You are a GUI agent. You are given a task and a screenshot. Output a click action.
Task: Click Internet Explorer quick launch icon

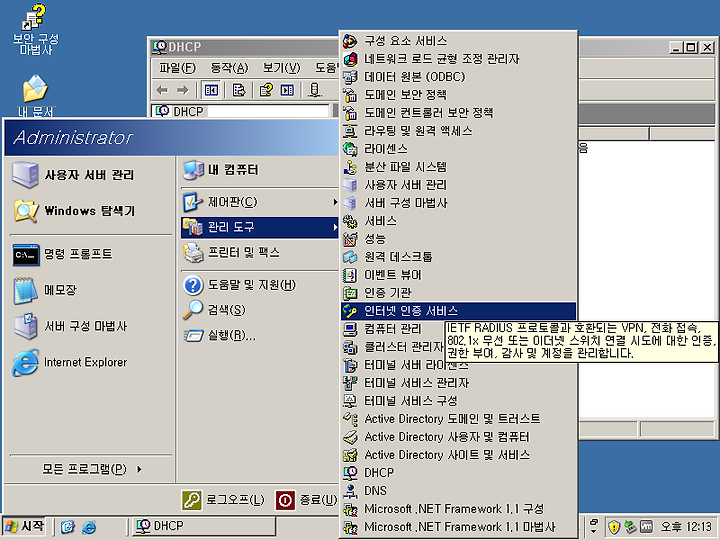pos(89,526)
